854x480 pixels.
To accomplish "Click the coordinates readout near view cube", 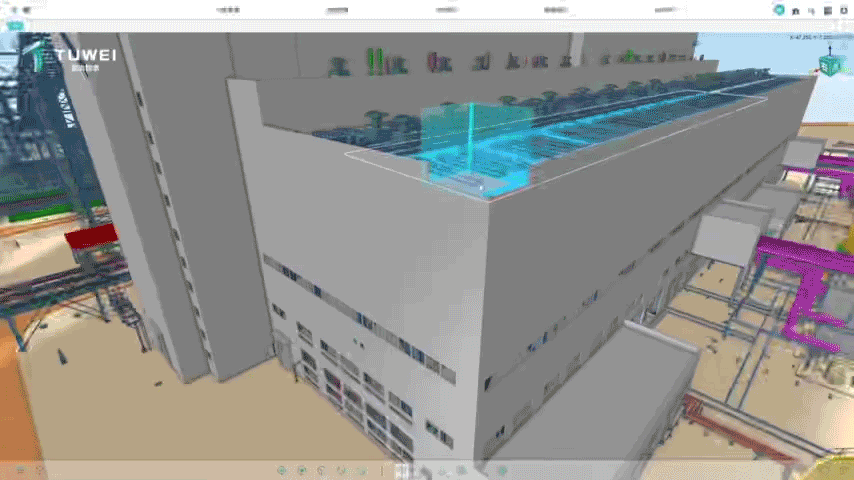I will (x=809, y=37).
